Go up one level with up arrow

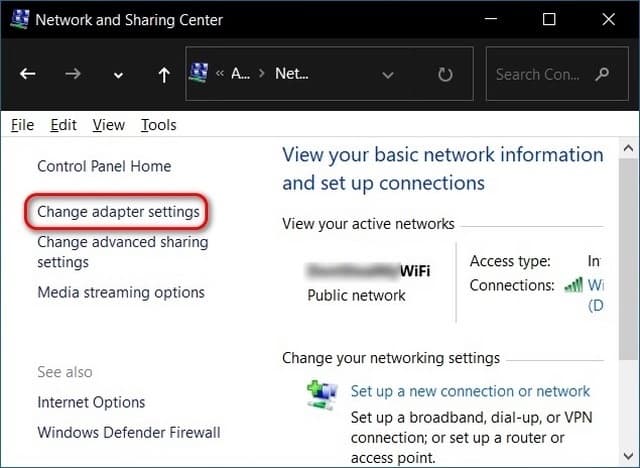[x=164, y=75]
